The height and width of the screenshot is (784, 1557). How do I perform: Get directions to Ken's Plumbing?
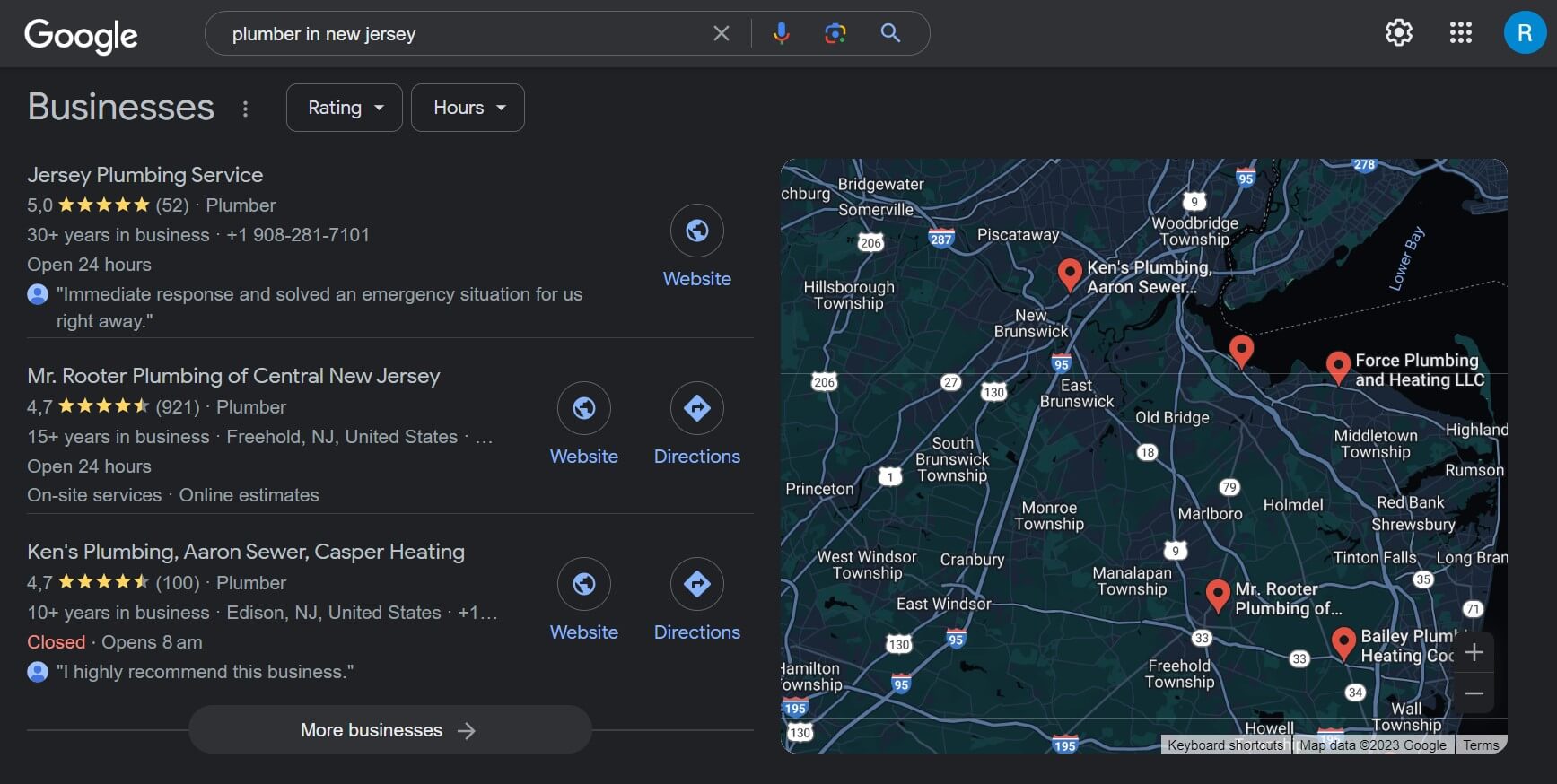[x=697, y=584]
